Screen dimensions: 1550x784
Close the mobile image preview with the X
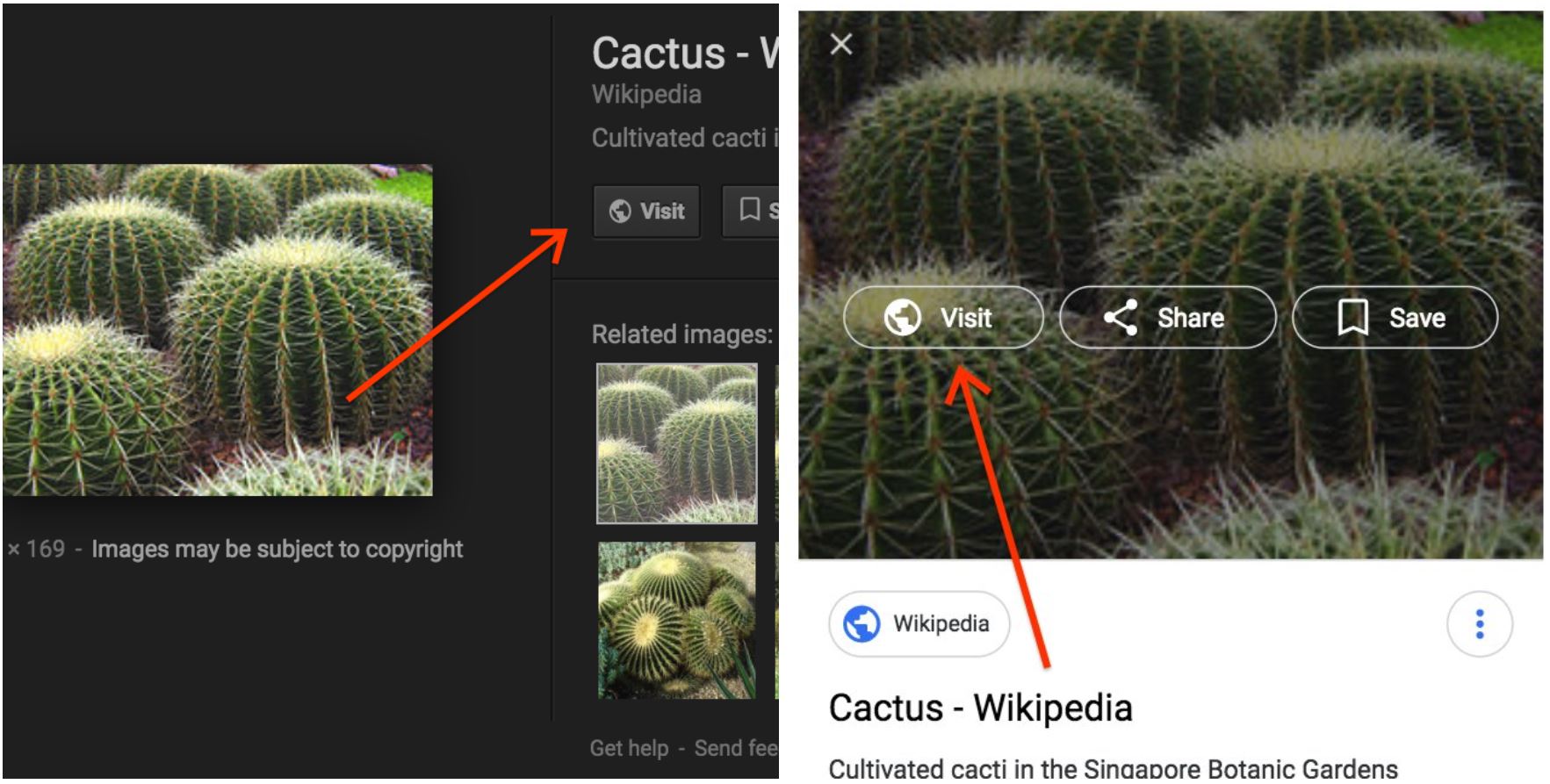point(840,44)
